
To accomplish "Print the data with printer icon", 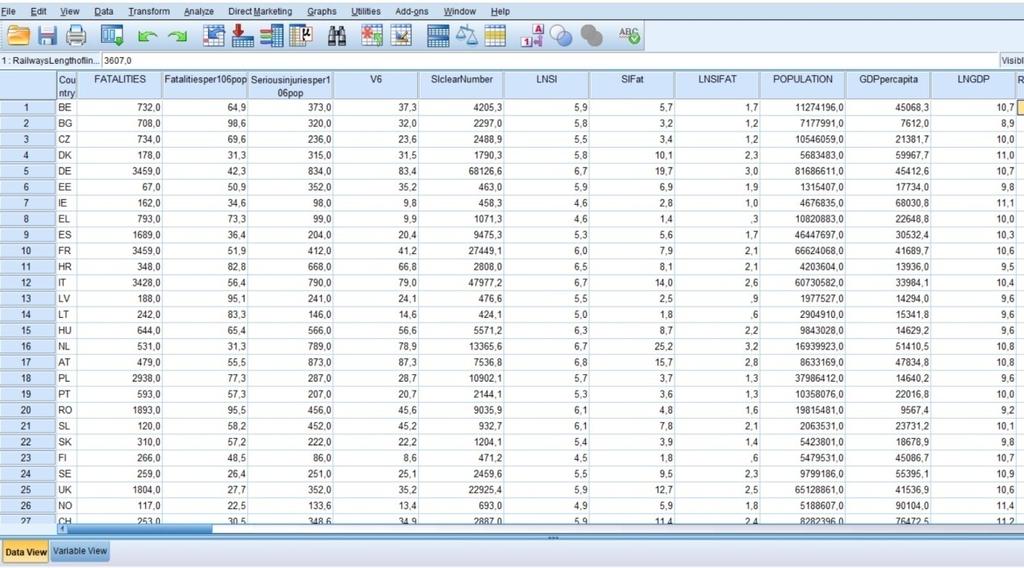I will (x=76, y=36).
